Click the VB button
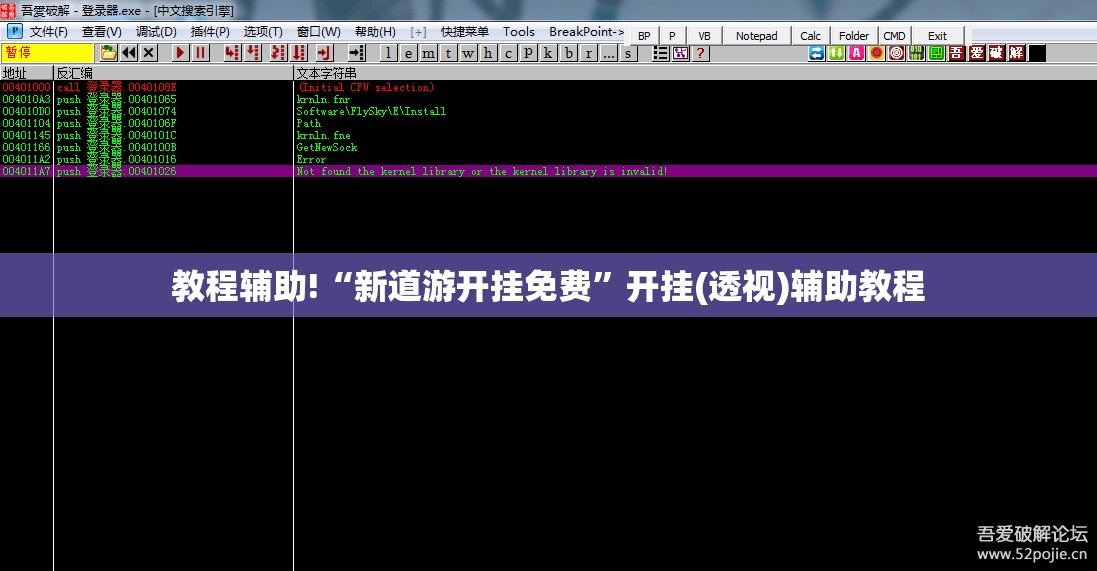The height and width of the screenshot is (571, 1097). click(x=705, y=36)
